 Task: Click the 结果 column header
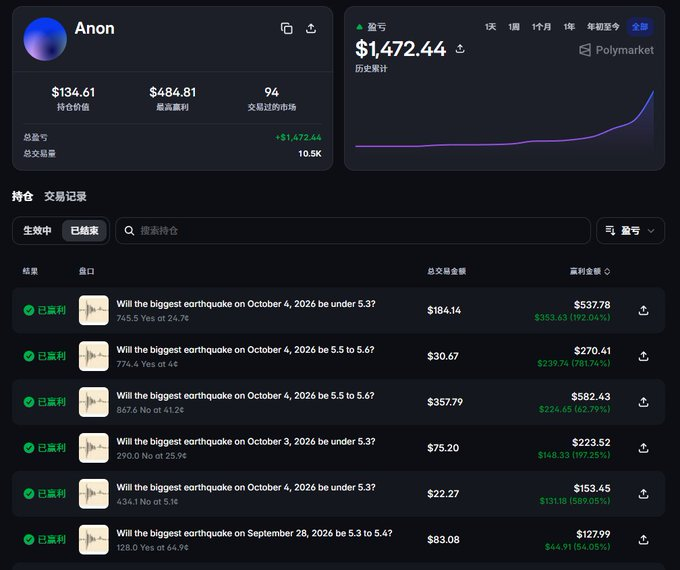[30, 271]
